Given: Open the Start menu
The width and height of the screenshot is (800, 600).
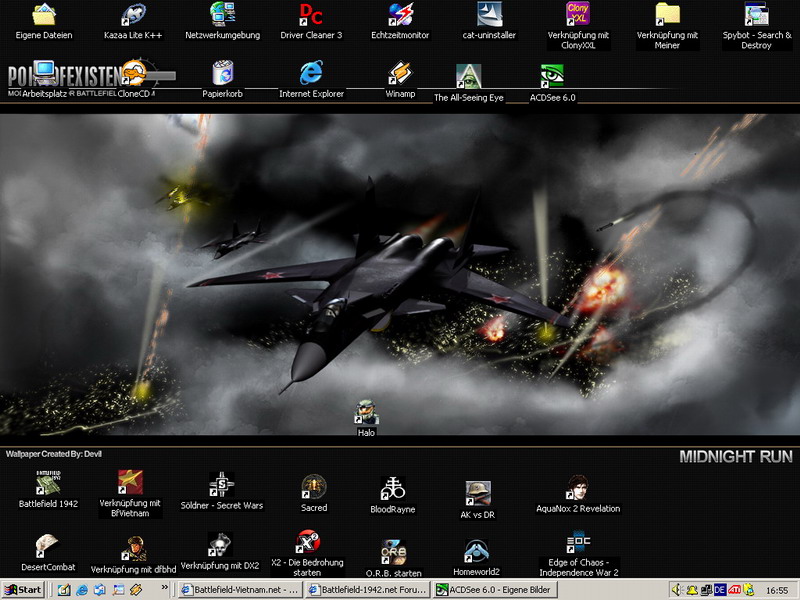Looking at the screenshot, I should coord(23,590).
